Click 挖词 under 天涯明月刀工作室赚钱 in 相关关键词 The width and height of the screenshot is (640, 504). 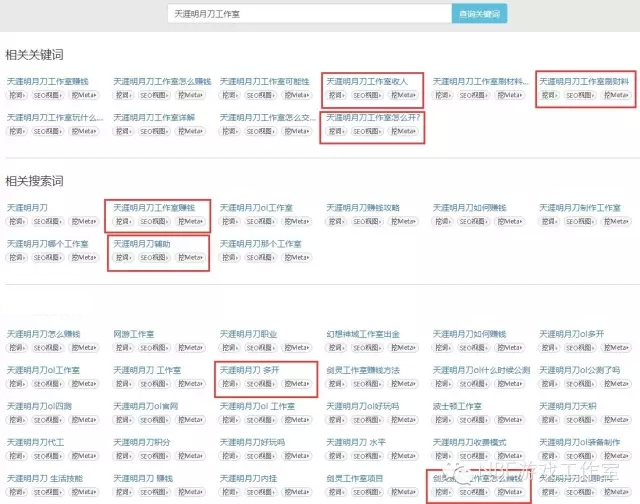click(17, 95)
